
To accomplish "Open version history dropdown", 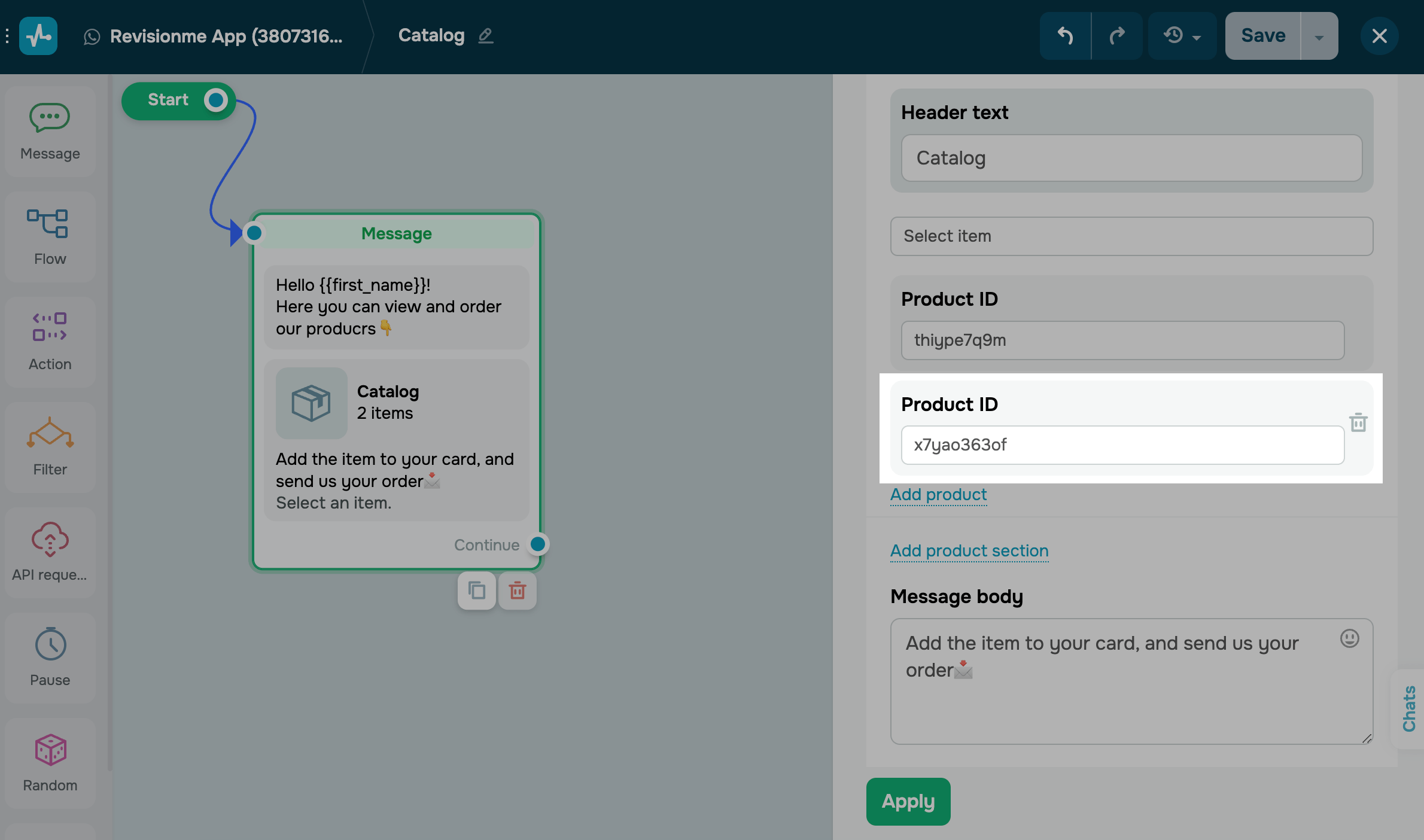I will 1182,36.
